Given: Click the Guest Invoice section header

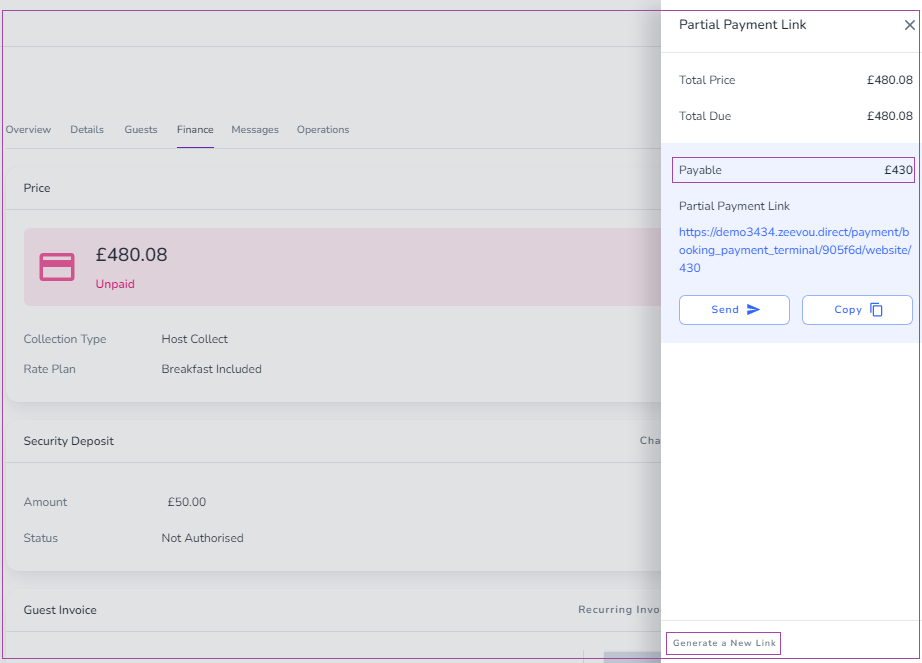Looking at the screenshot, I should tap(60, 610).
